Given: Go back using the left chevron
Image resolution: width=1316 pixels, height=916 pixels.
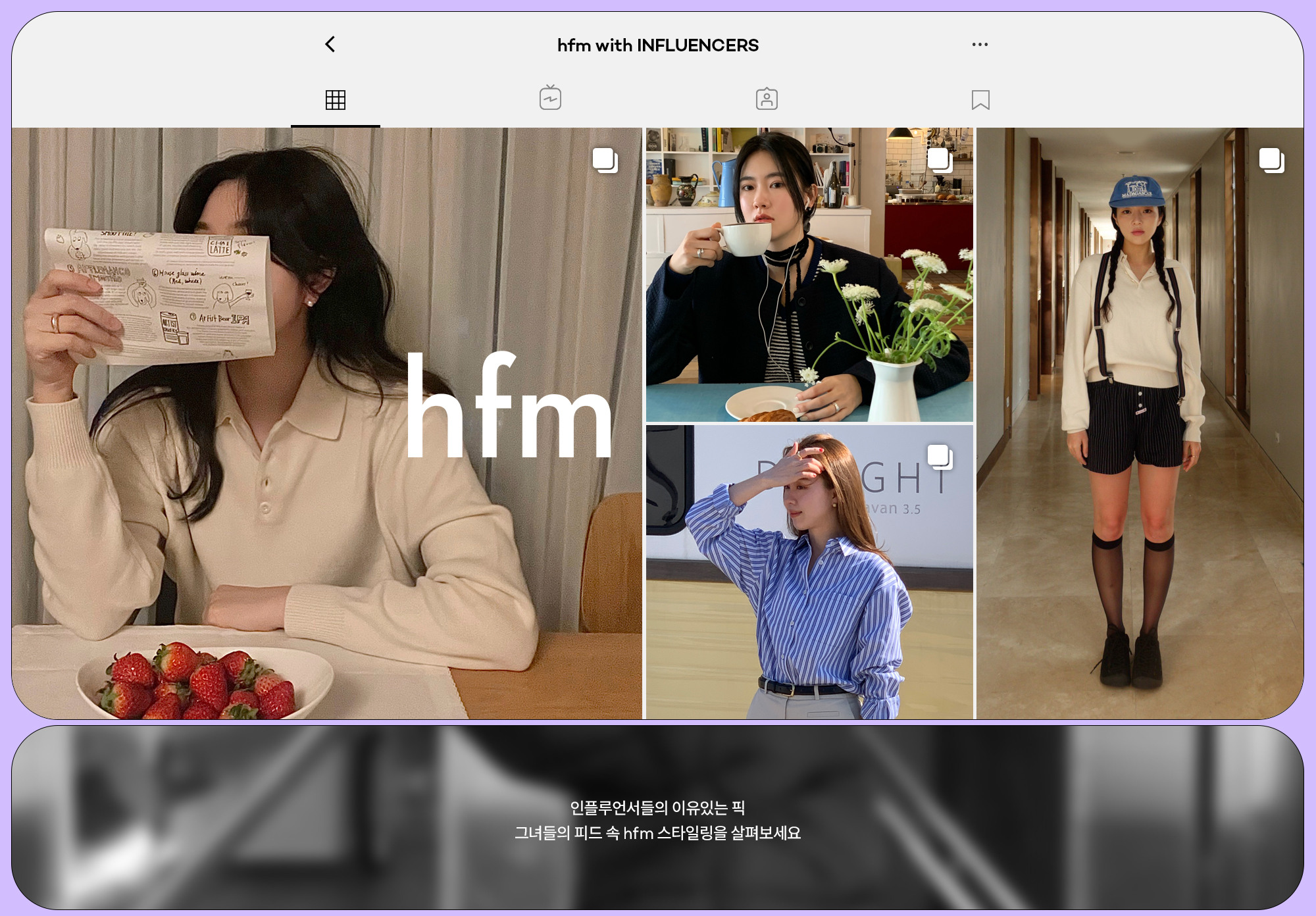Looking at the screenshot, I should 330,44.
